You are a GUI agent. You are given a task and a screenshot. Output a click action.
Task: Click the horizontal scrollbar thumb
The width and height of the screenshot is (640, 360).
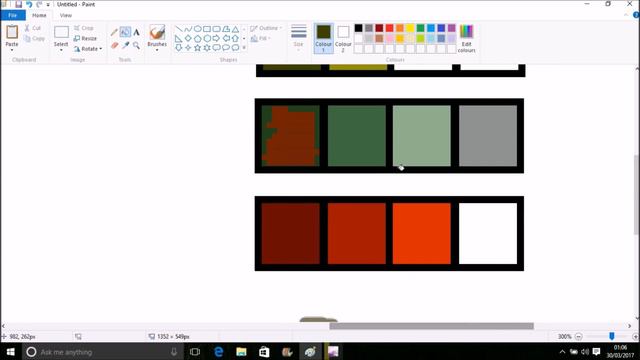tap(431, 326)
